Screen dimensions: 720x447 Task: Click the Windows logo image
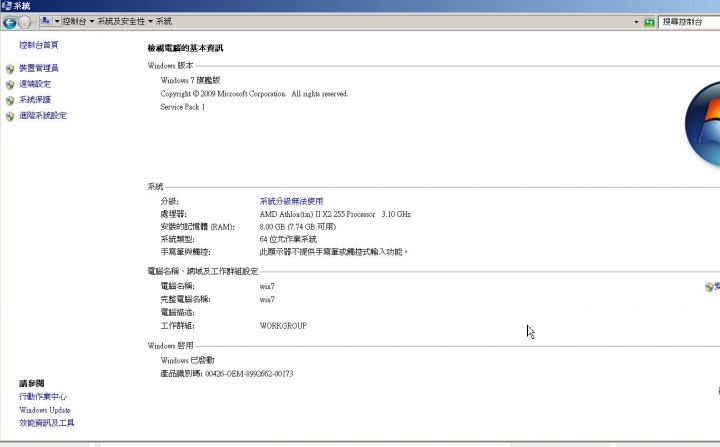(703, 124)
